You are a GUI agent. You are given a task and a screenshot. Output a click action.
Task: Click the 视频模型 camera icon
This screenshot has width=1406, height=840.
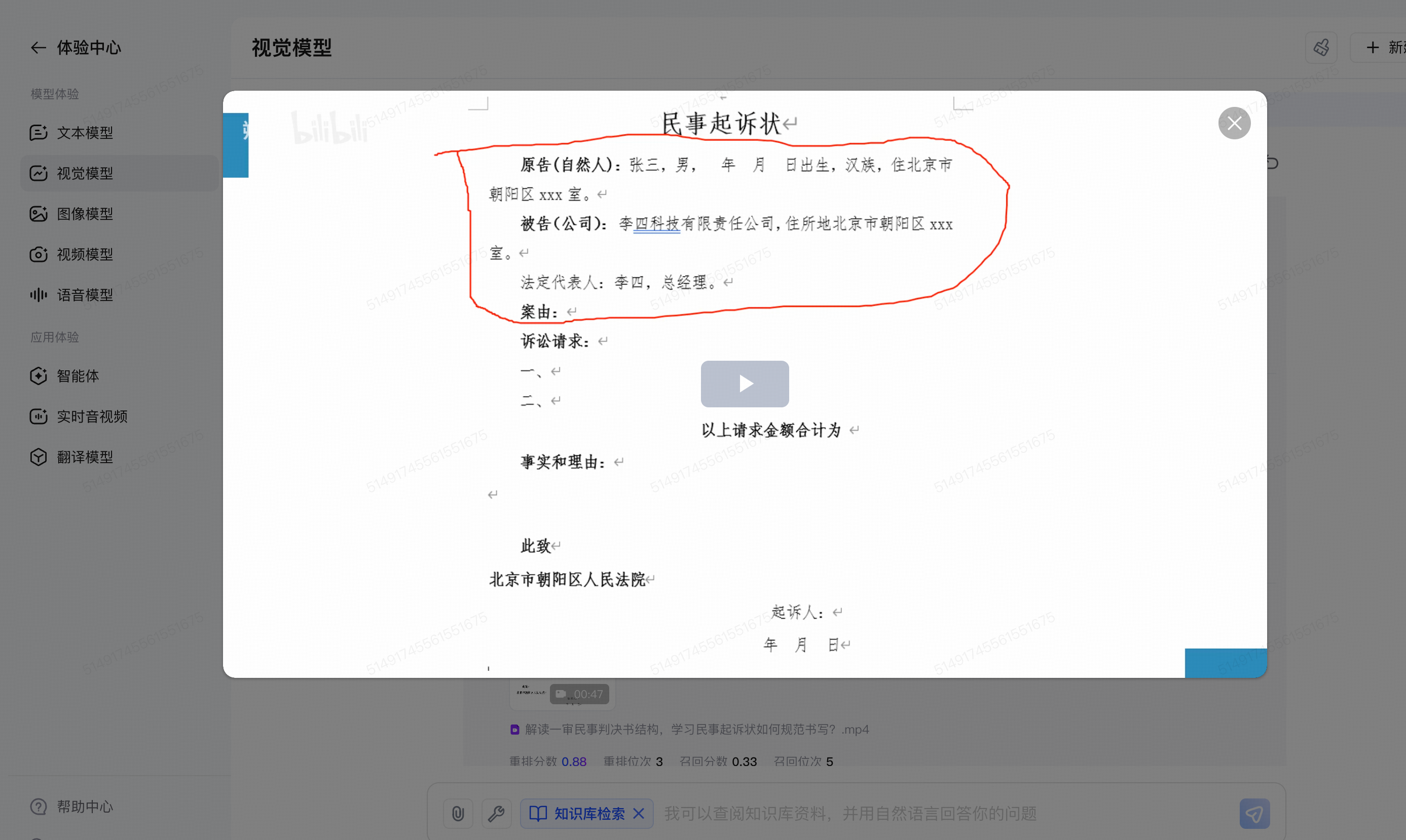pyautogui.click(x=39, y=255)
